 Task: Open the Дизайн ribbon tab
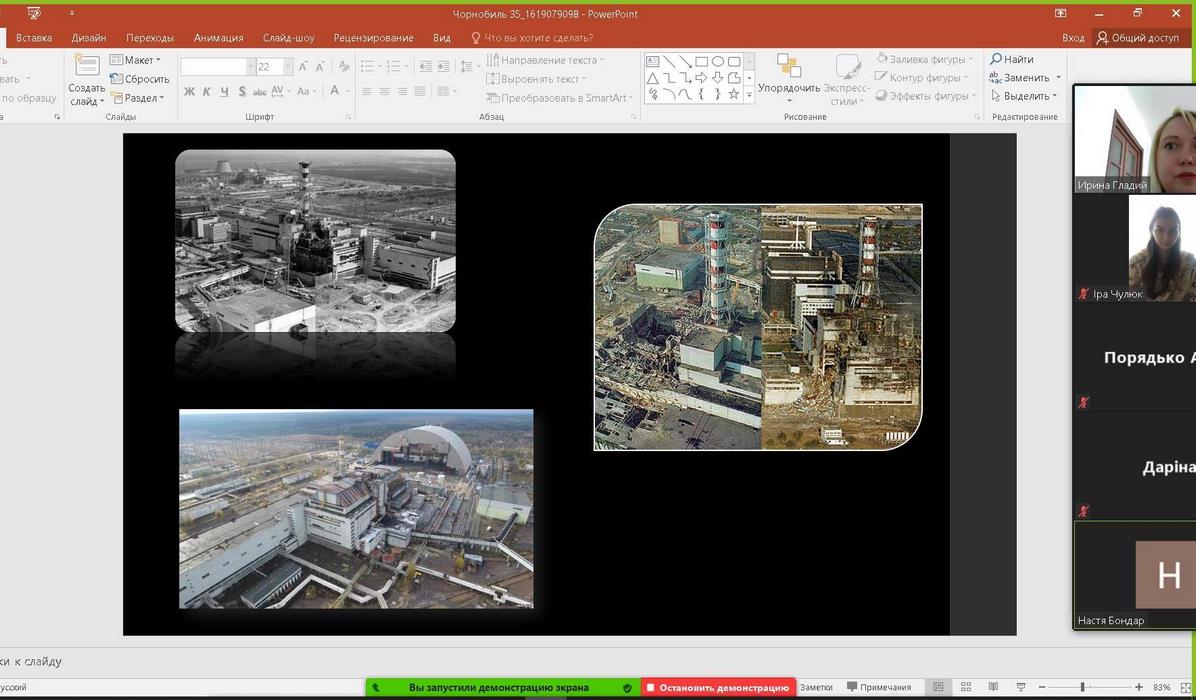coord(89,38)
